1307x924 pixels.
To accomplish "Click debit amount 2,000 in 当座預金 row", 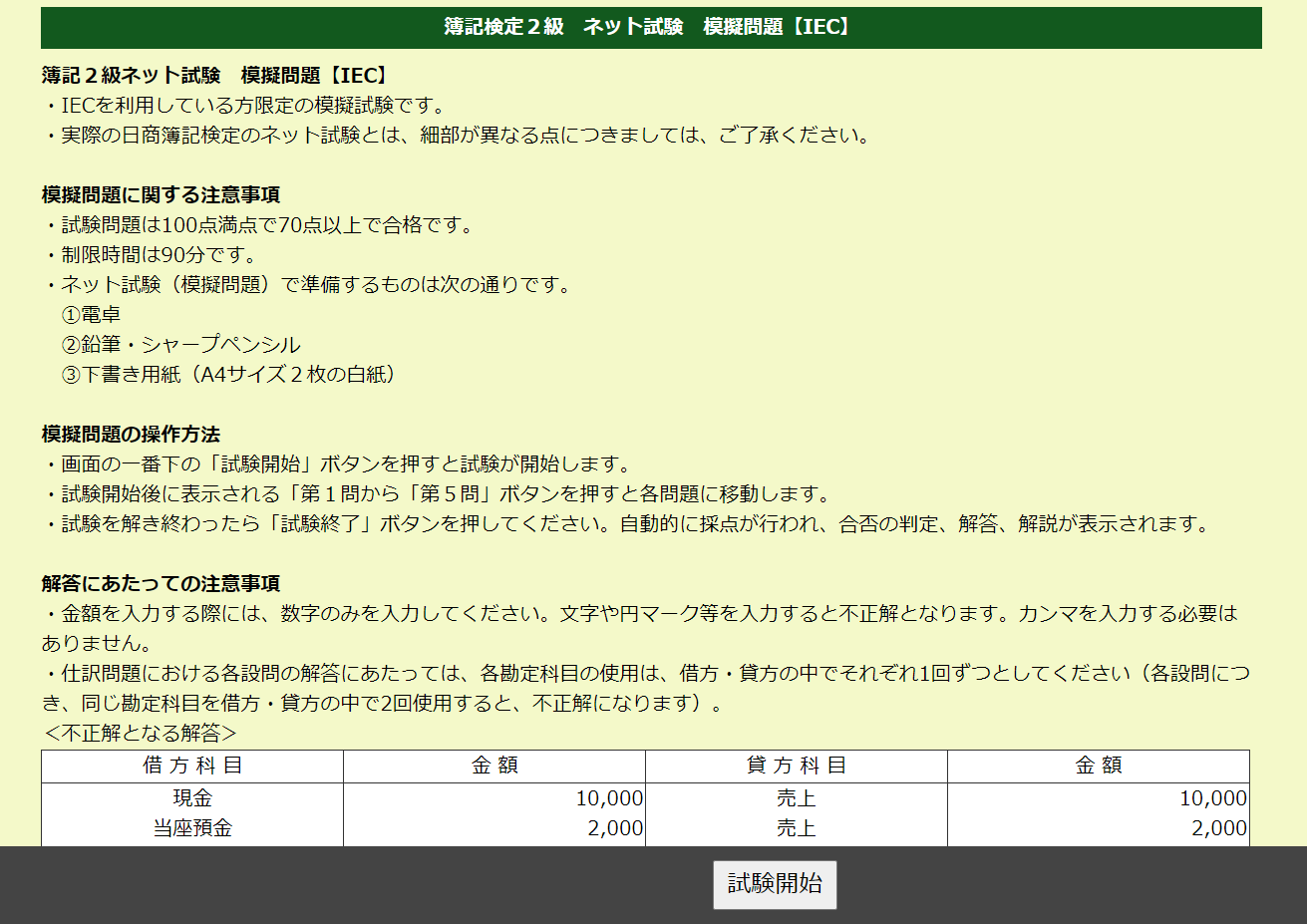I will pyautogui.click(x=615, y=828).
